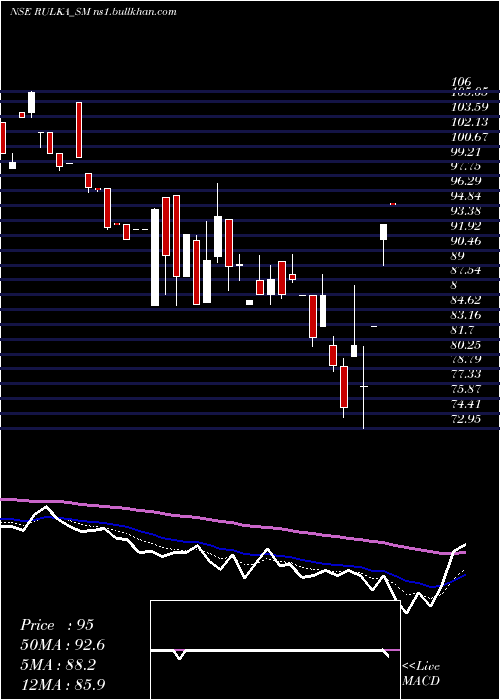Screen dimensions: 500x700
Task: Click the price axis label 80.25
Action: point(466,345)
